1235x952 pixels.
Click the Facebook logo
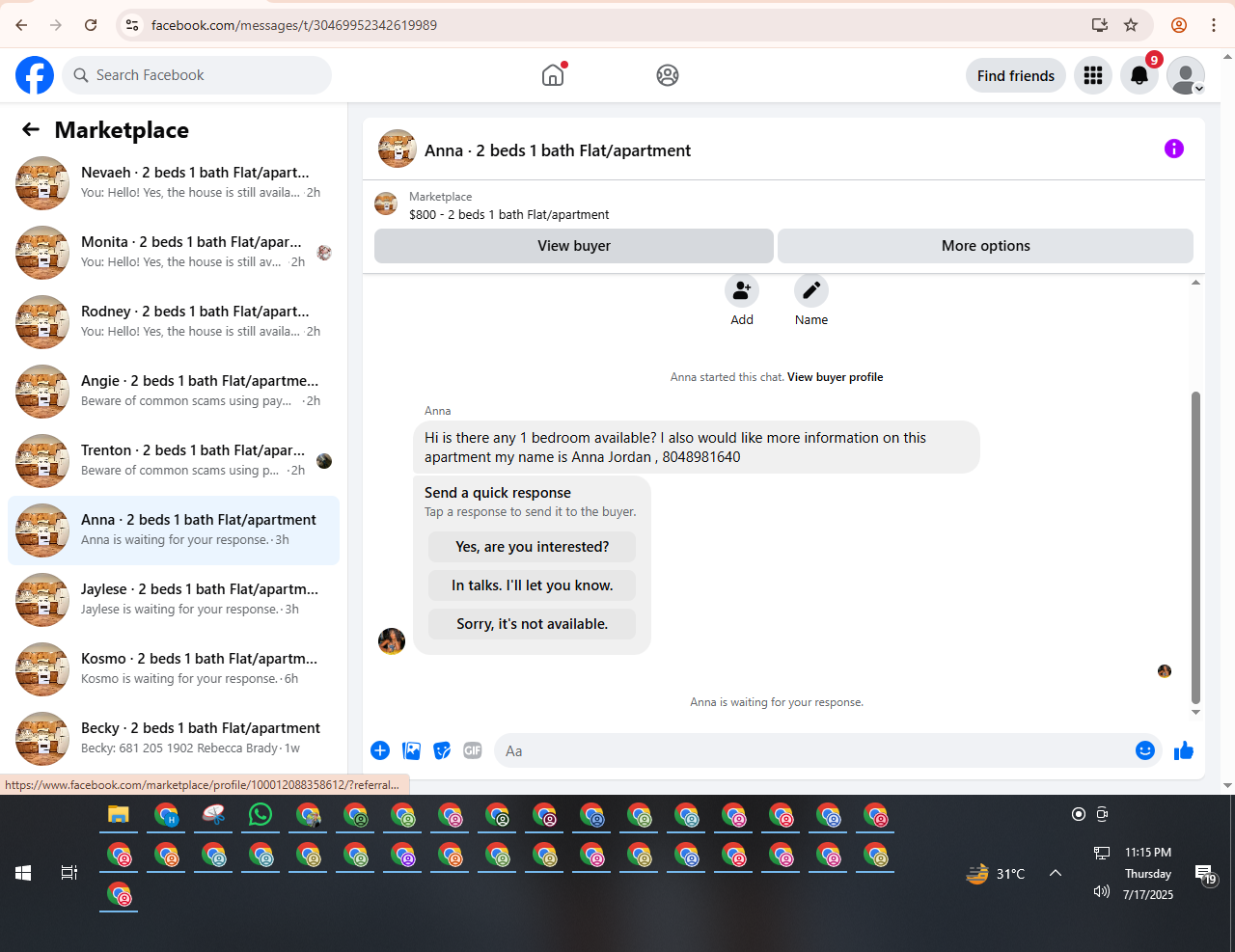tap(35, 75)
